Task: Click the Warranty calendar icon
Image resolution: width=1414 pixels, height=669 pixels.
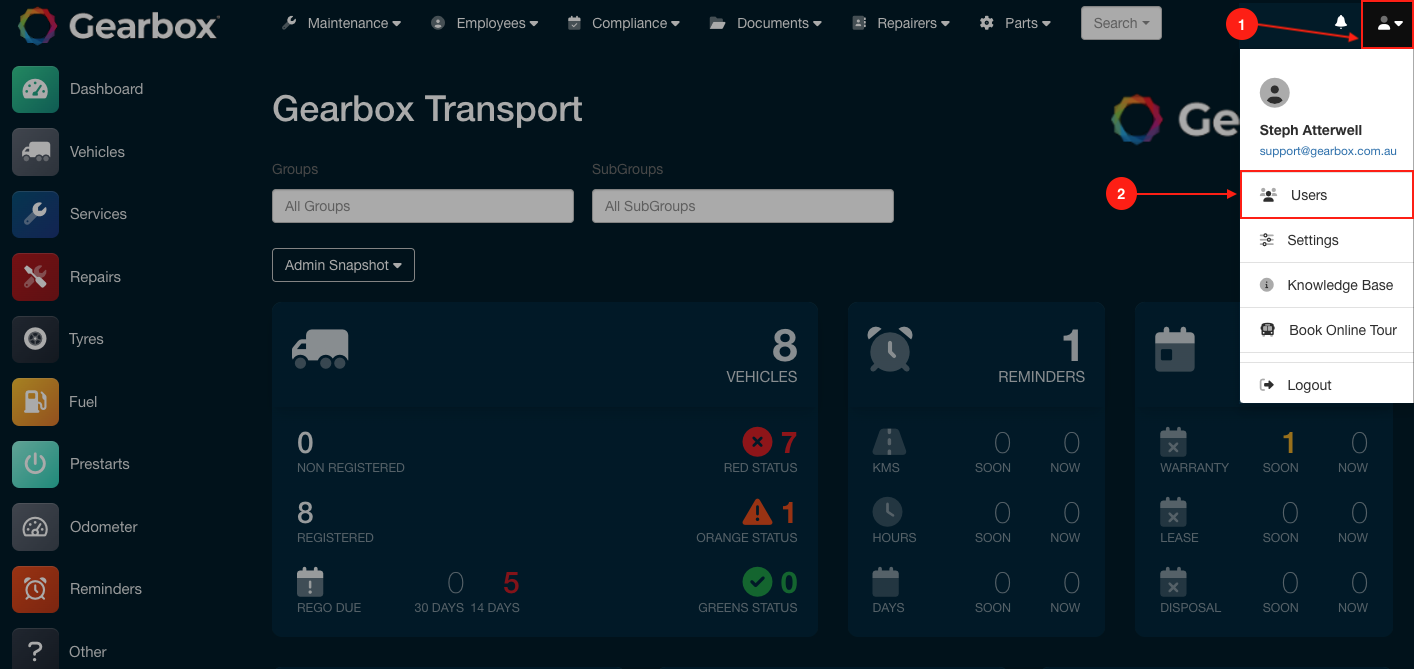Action: (x=1173, y=442)
